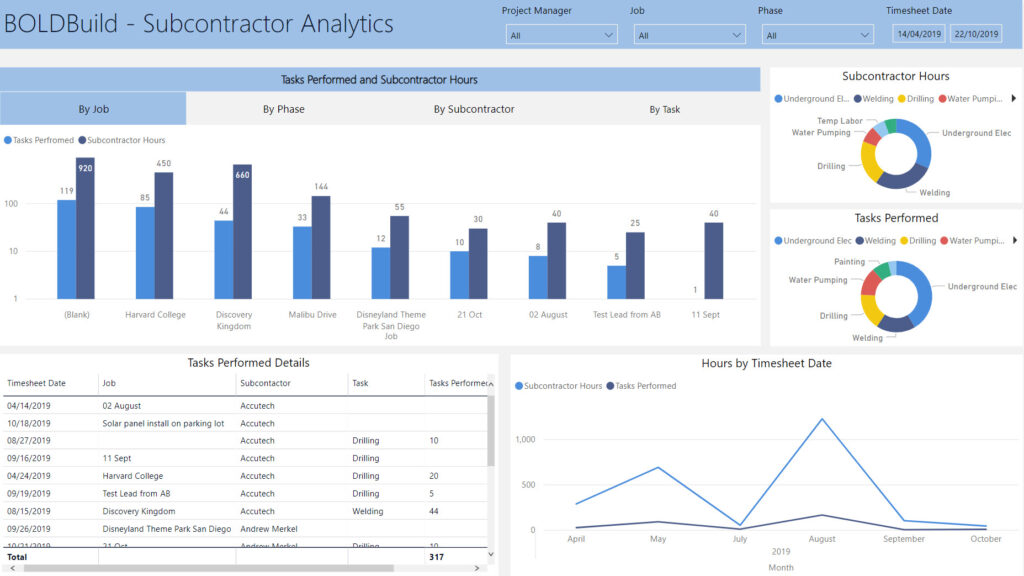Click the timesheet start date field 14/04/2019
Image resolution: width=1024 pixels, height=576 pixels.
click(x=918, y=34)
